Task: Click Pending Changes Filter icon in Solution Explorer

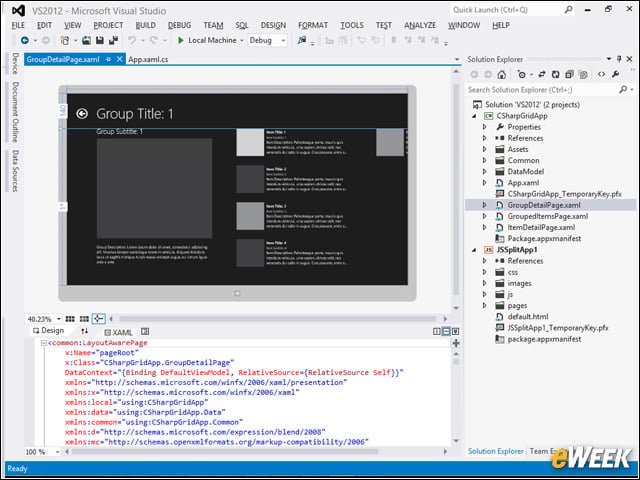Action: pyautogui.click(x=522, y=74)
